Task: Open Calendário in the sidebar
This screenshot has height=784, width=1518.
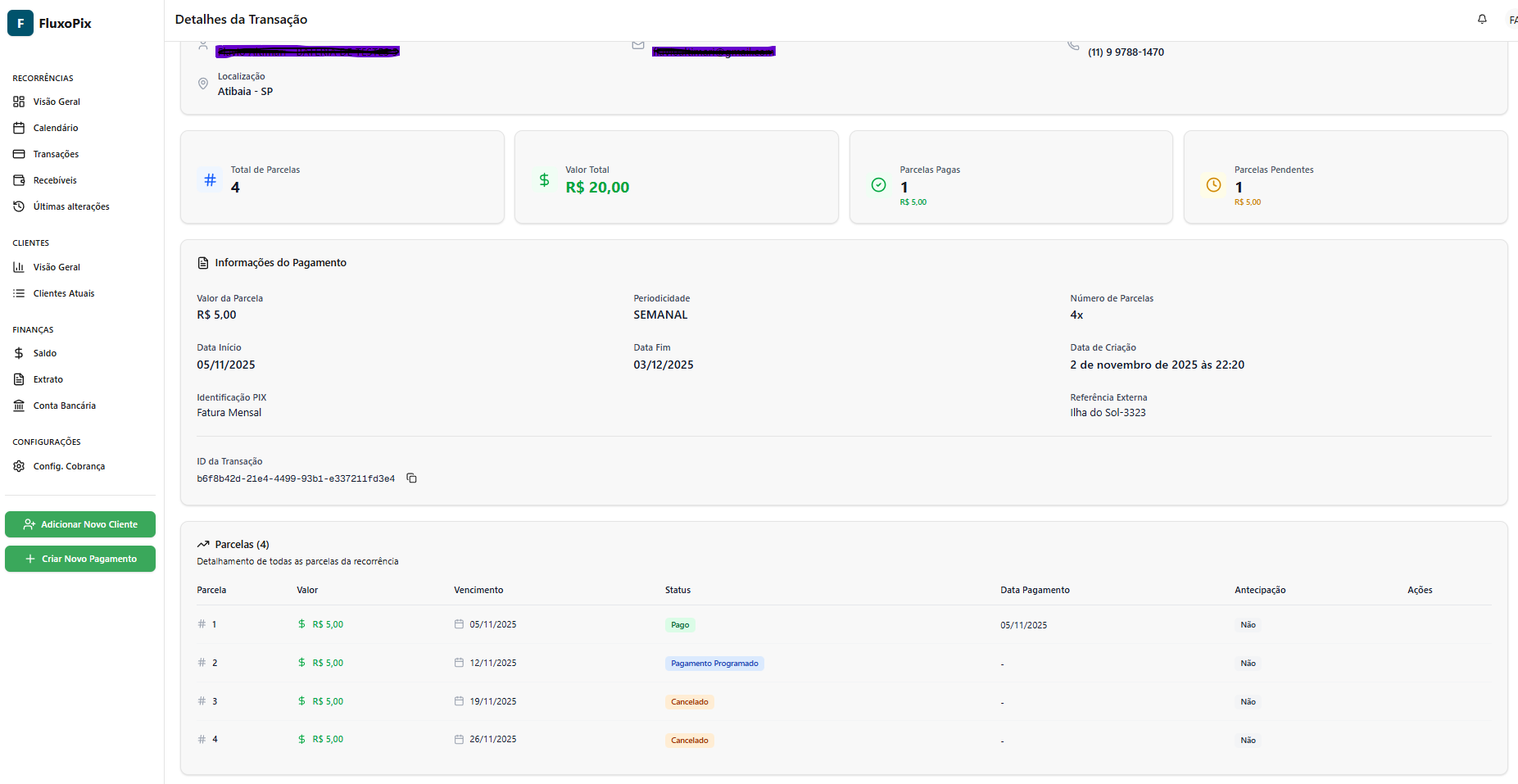Action: coord(56,128)
